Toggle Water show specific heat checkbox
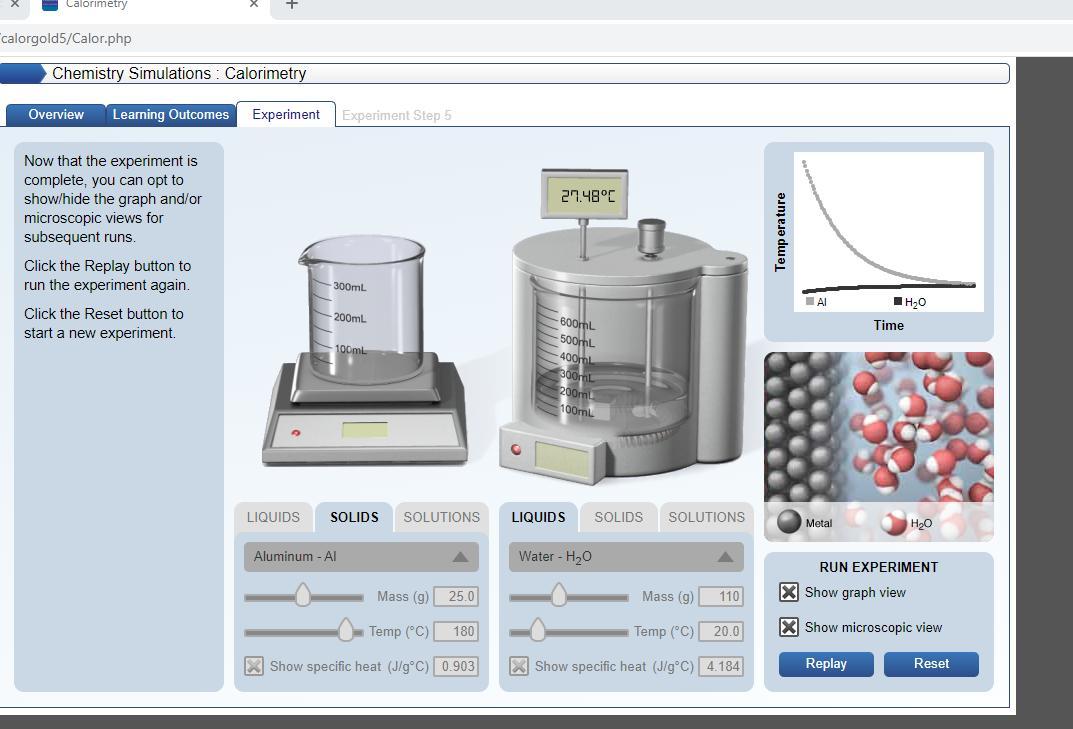The width and height of the screenshot is (1073, 729). click(x=519, y=666)
